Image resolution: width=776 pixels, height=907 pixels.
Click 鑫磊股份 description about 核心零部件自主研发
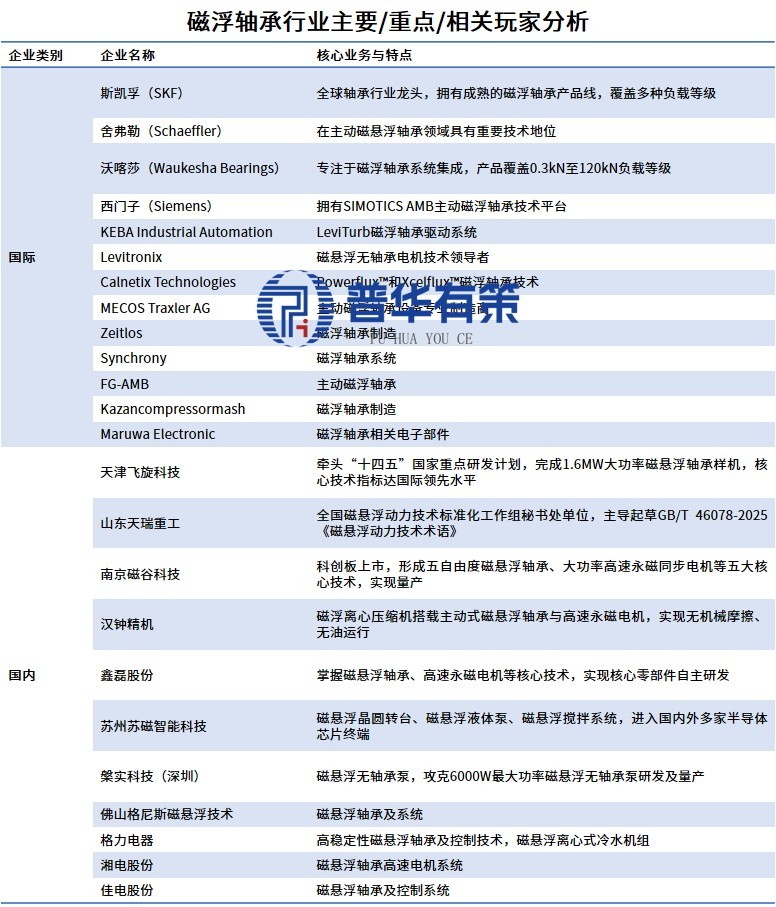pos(523,675)
